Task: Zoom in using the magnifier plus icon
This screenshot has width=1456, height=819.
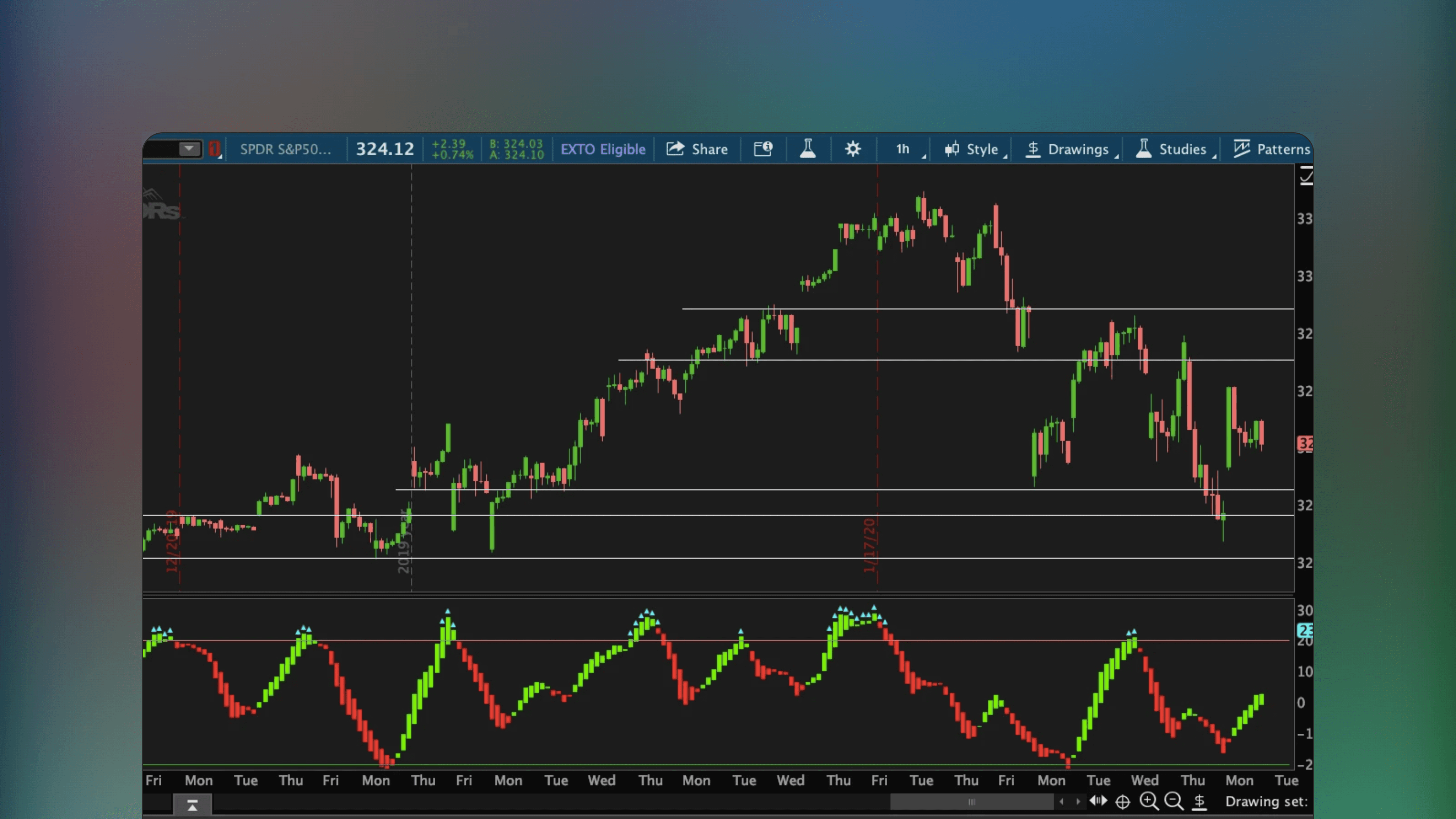Action: click(x=1149, y=802)
